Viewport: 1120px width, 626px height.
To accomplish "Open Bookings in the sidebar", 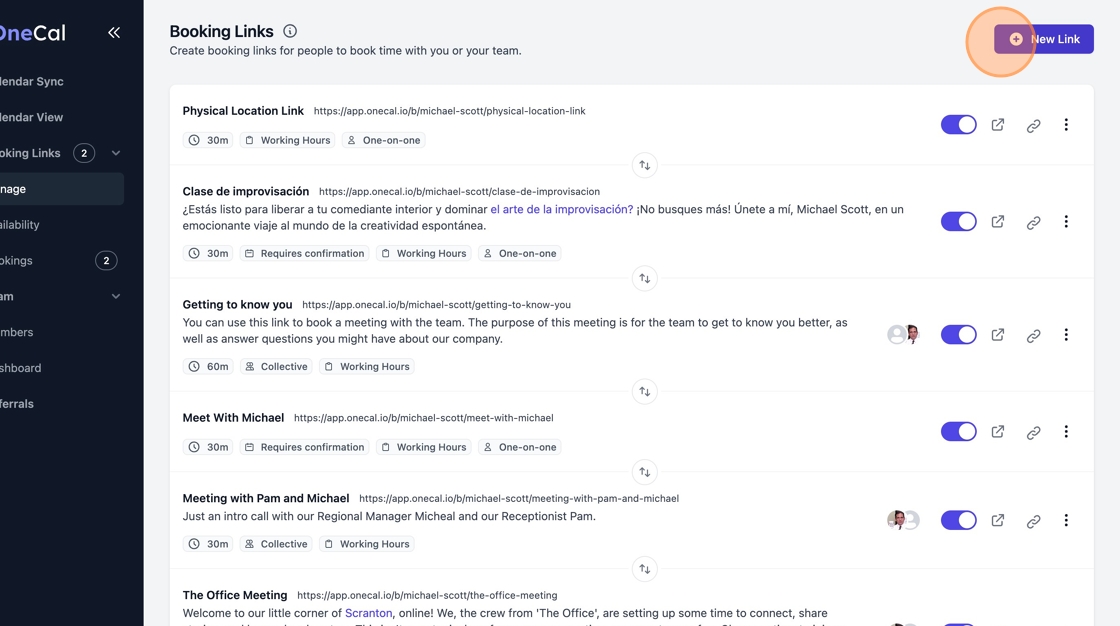I will pos(18,261).
